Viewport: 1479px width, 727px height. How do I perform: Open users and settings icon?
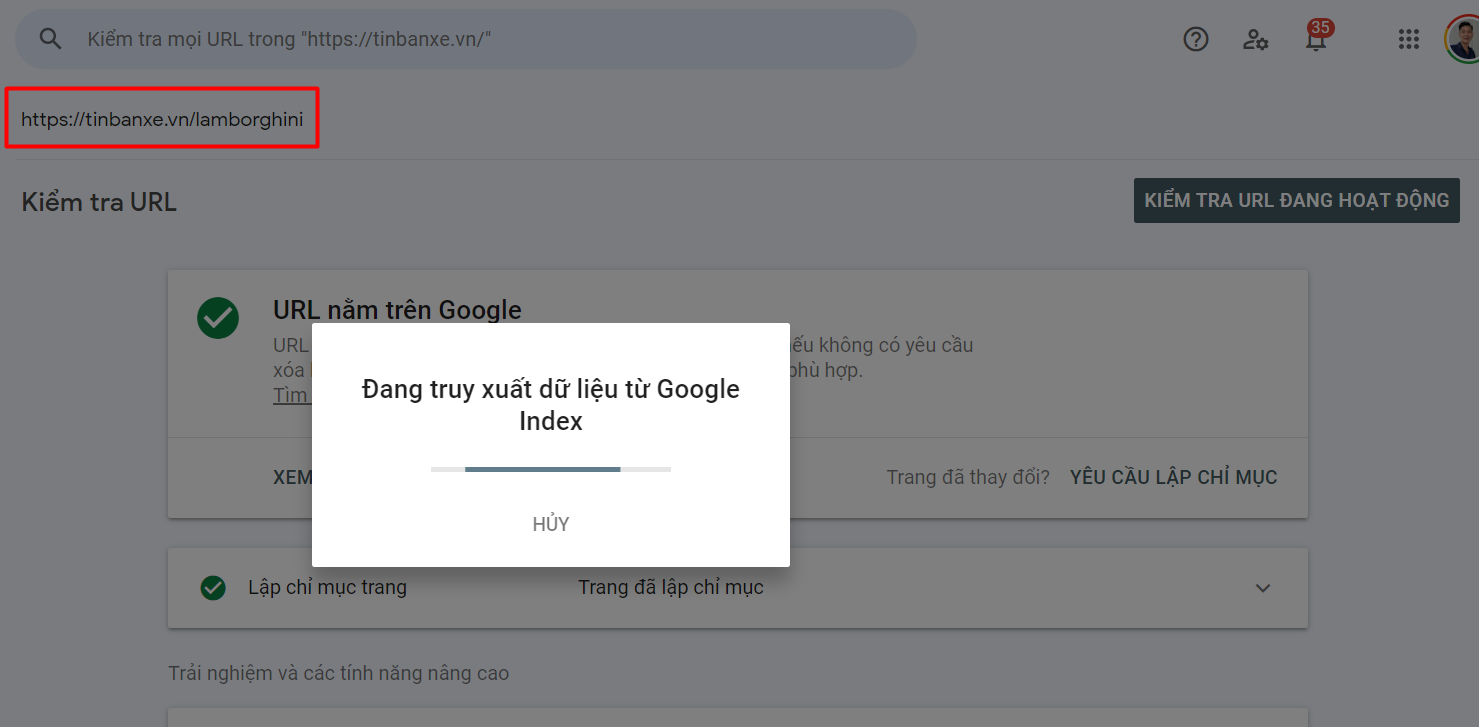coord(1256,39)
